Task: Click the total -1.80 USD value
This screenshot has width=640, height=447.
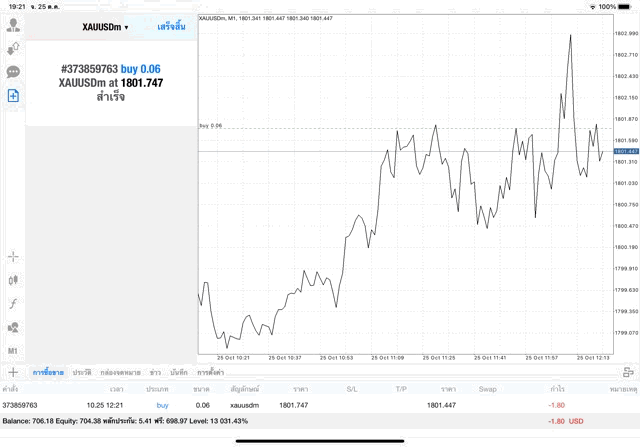Action: (566, 421)
